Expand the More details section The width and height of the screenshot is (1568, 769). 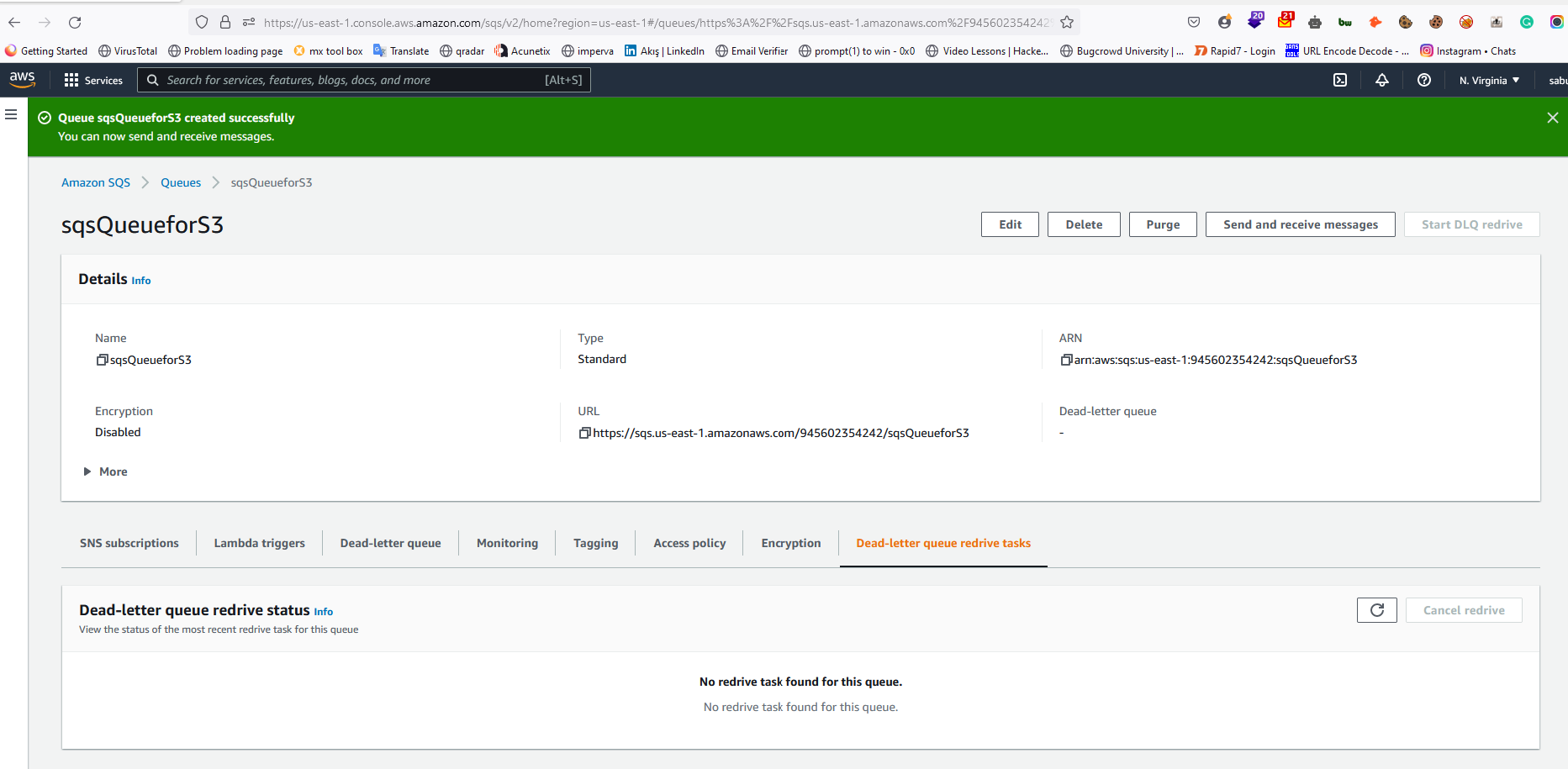[x=106, y=471]
